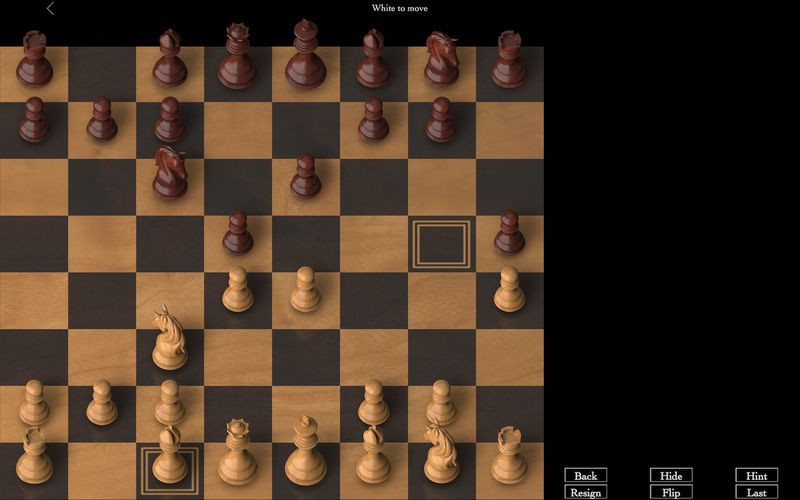Select the black king on e8

pos(306,54)
